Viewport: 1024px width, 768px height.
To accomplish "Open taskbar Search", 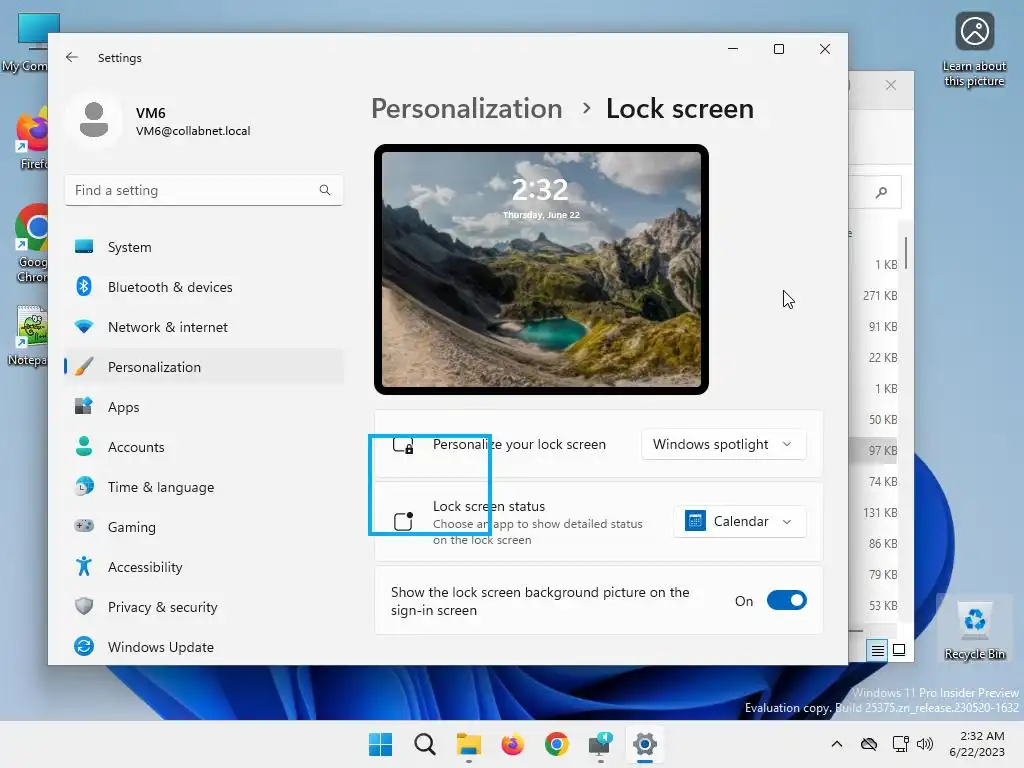I will pos(424,744).
